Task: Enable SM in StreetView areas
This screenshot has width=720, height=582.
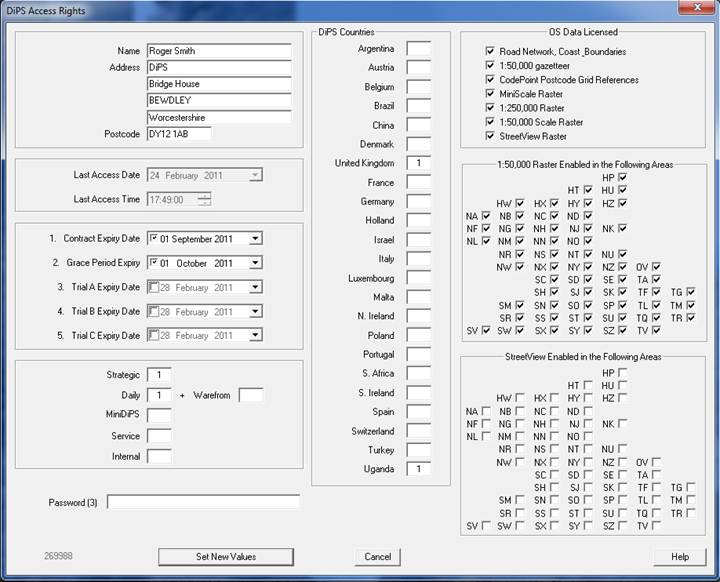Action: tap(520, 499)
